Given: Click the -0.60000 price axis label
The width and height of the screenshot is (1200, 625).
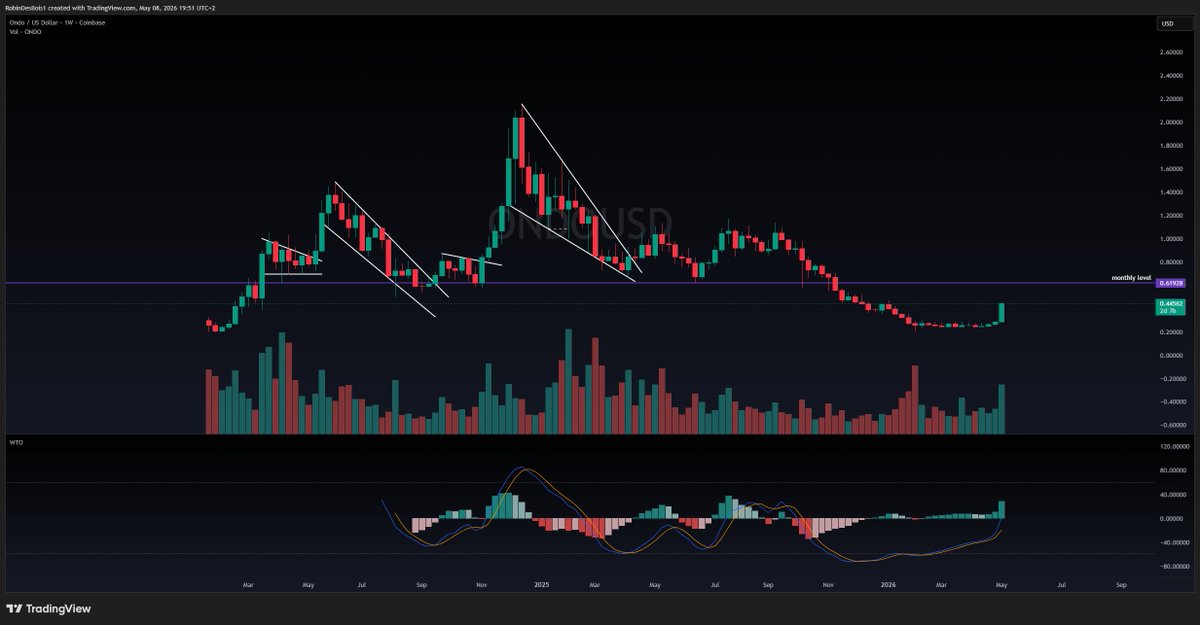Looking at the screenshot, I should click(1174, 426).
